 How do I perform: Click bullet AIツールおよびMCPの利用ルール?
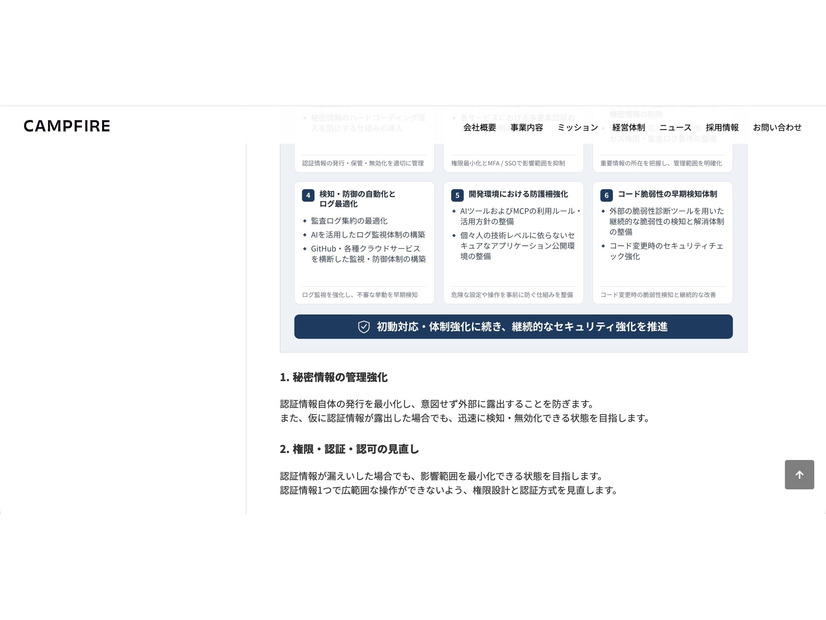tap(520, 216)
